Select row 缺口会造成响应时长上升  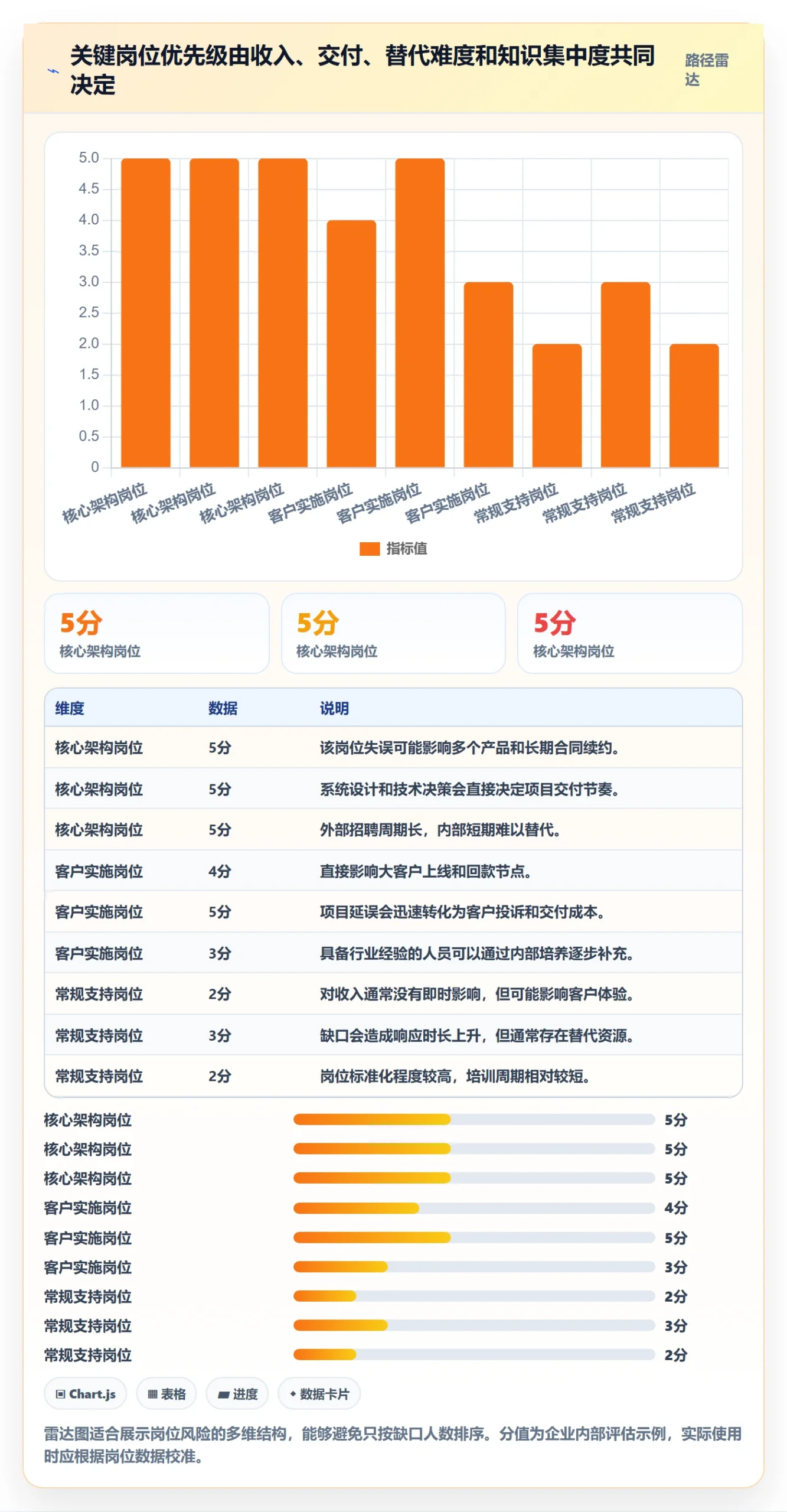pyautogui.click(x=393, y=1035)
